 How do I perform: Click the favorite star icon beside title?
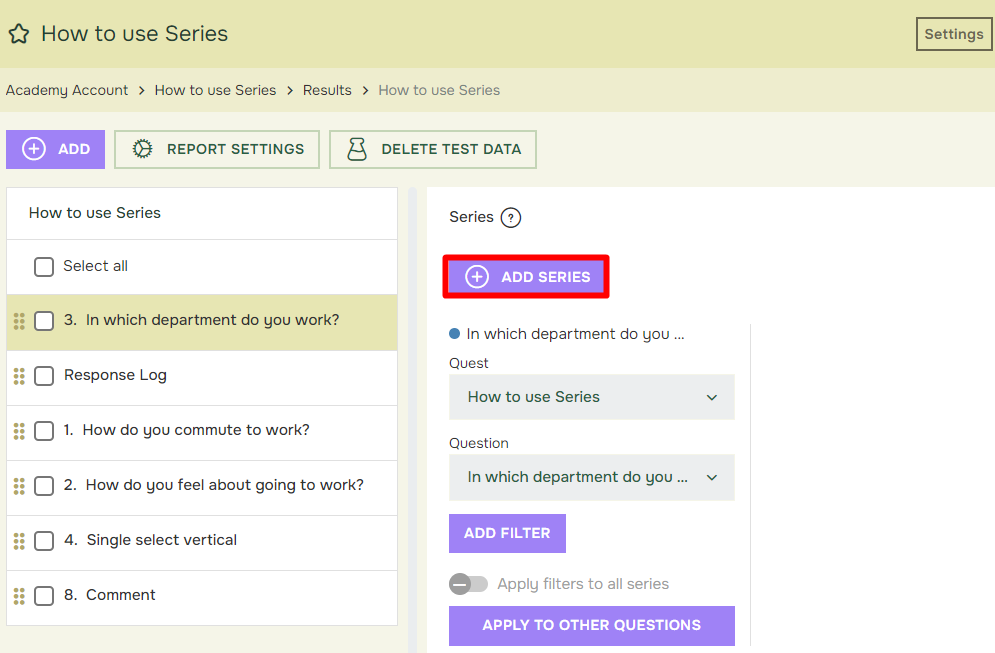pyautogui.click(x=19, y=34)
